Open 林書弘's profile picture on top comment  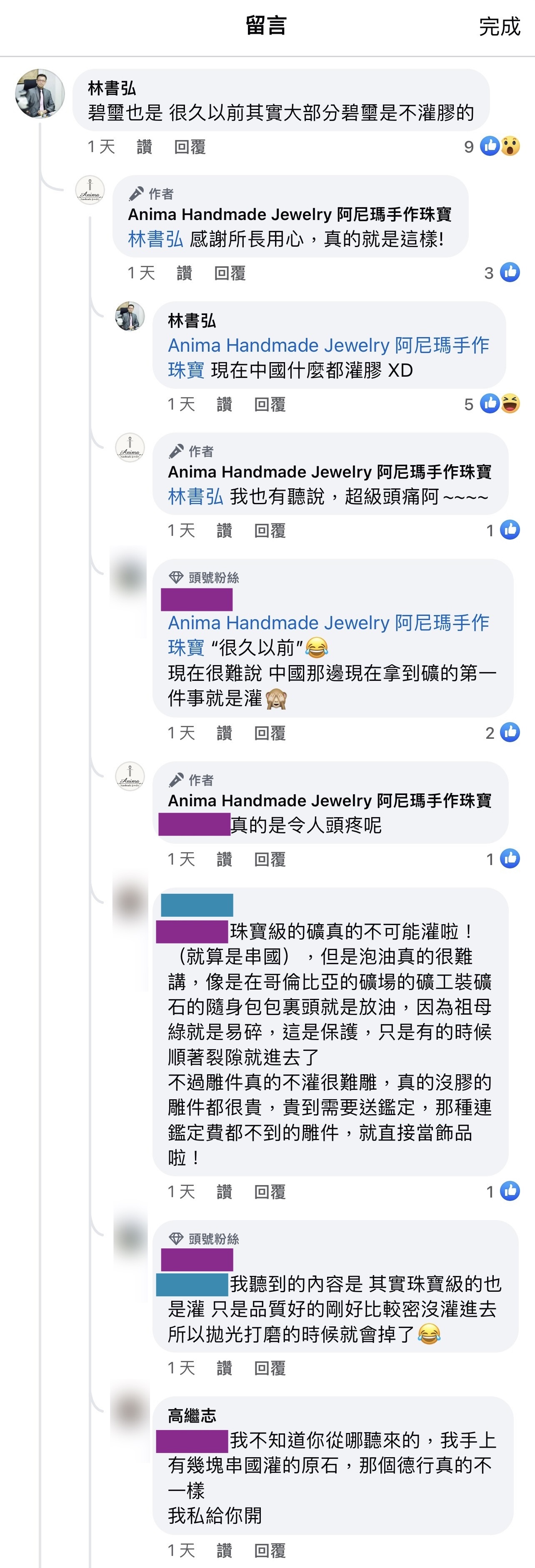[40, 93]
